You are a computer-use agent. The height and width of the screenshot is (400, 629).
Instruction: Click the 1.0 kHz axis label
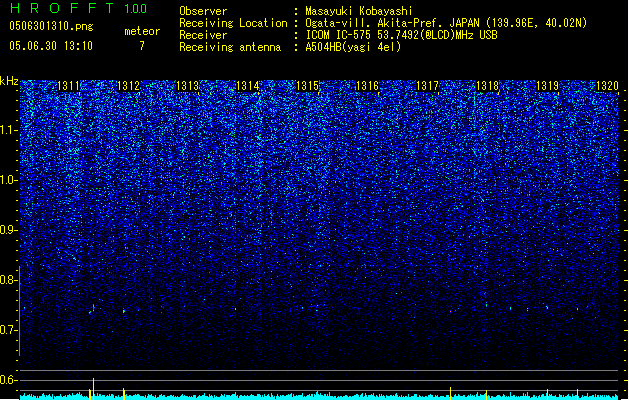pos(9,180)
